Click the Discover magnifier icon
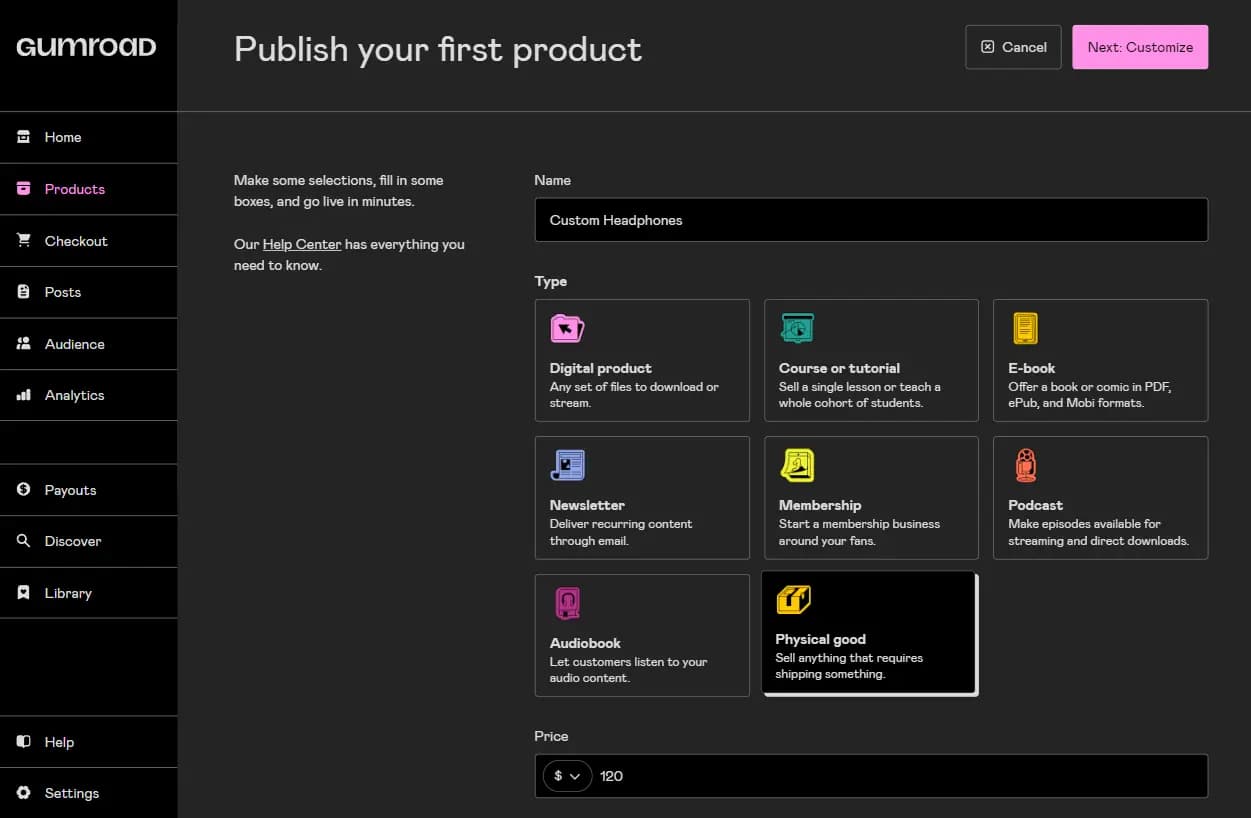1251x818 pixels. (24, 541)
